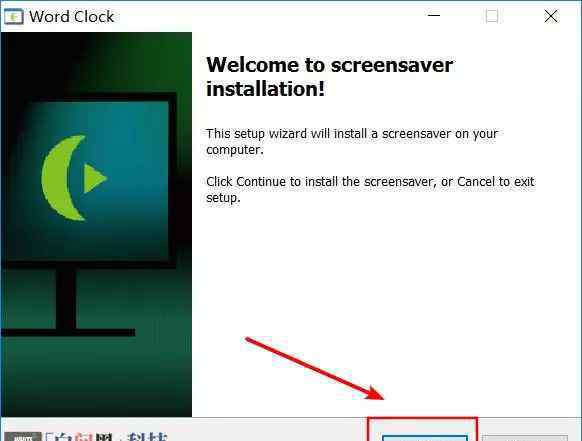The image size is (582, 441).
Task: Minimize the Word Clock installer window
Action: click(434, 16)
